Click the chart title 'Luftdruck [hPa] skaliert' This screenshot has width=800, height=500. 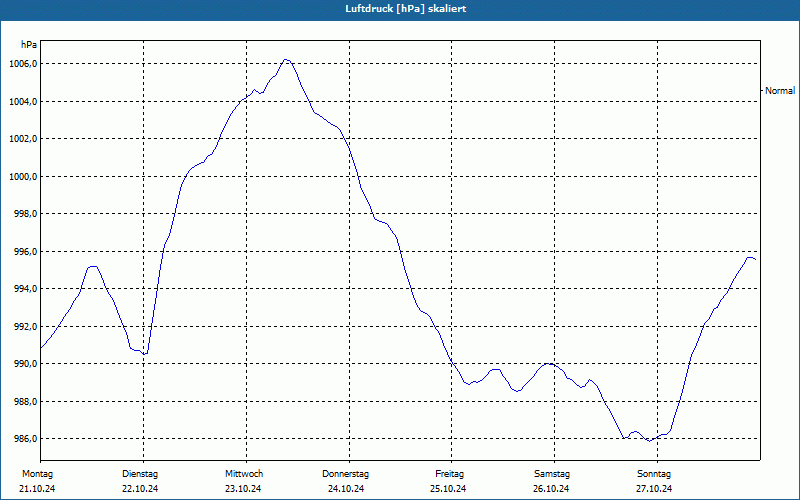coord(406,9)
